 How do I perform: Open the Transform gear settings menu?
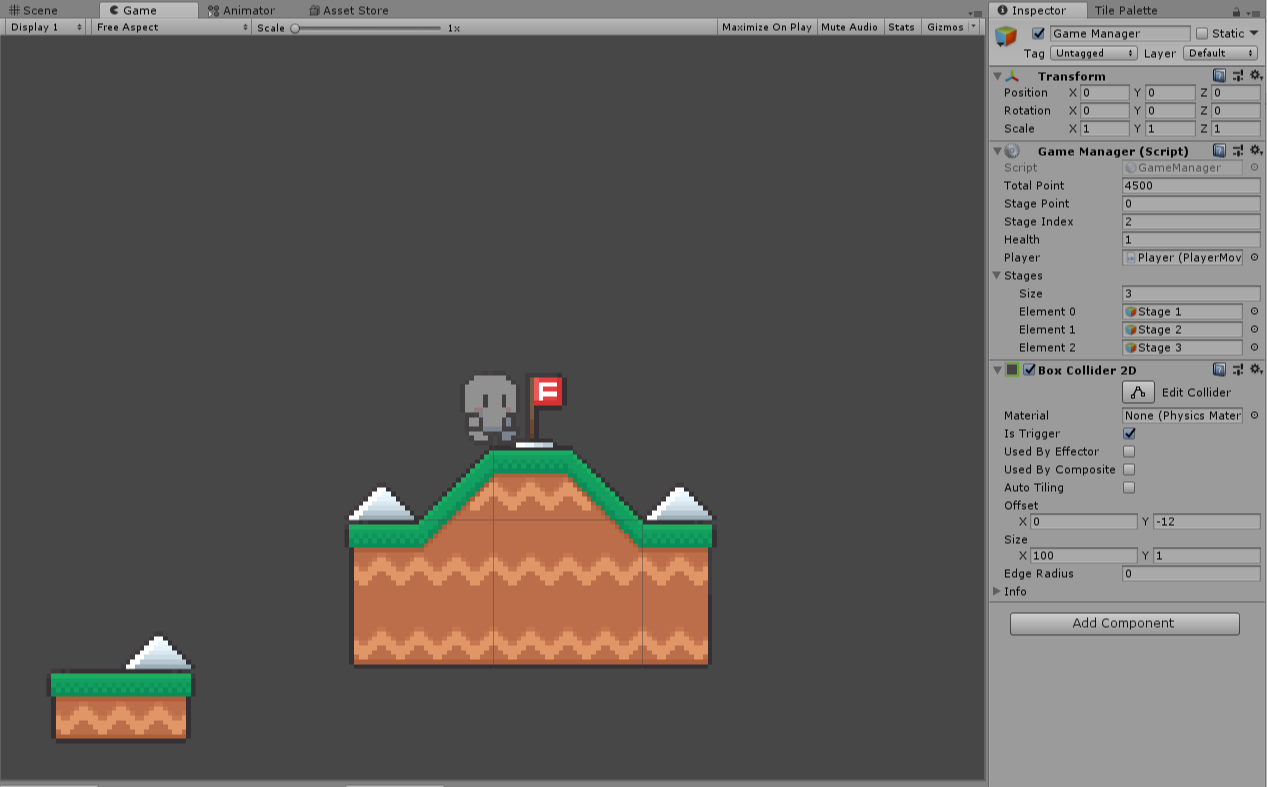coord(1255,76)
